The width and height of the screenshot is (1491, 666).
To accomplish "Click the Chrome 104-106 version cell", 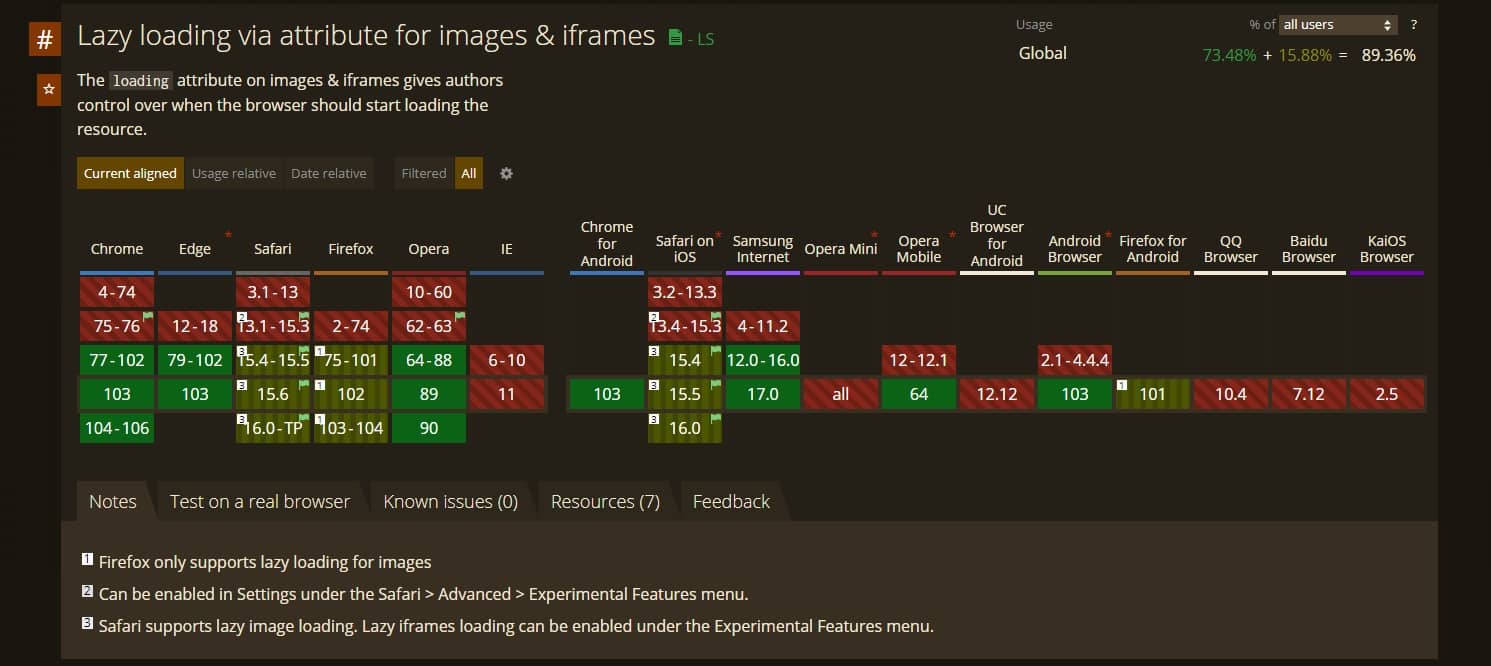I will tap(117, 428).
